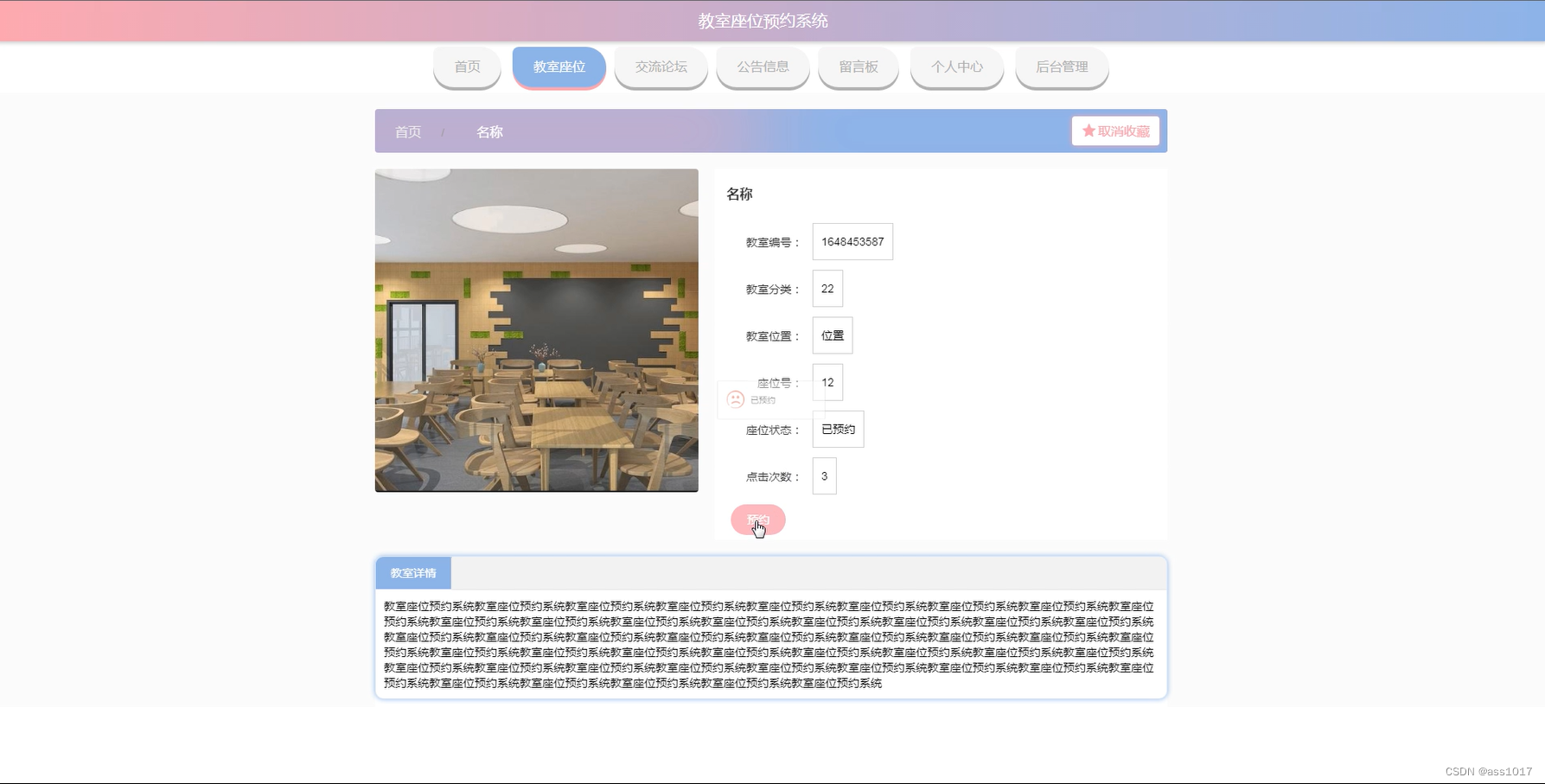Click the 座位号 field showing 12

(x=827, y=382)
